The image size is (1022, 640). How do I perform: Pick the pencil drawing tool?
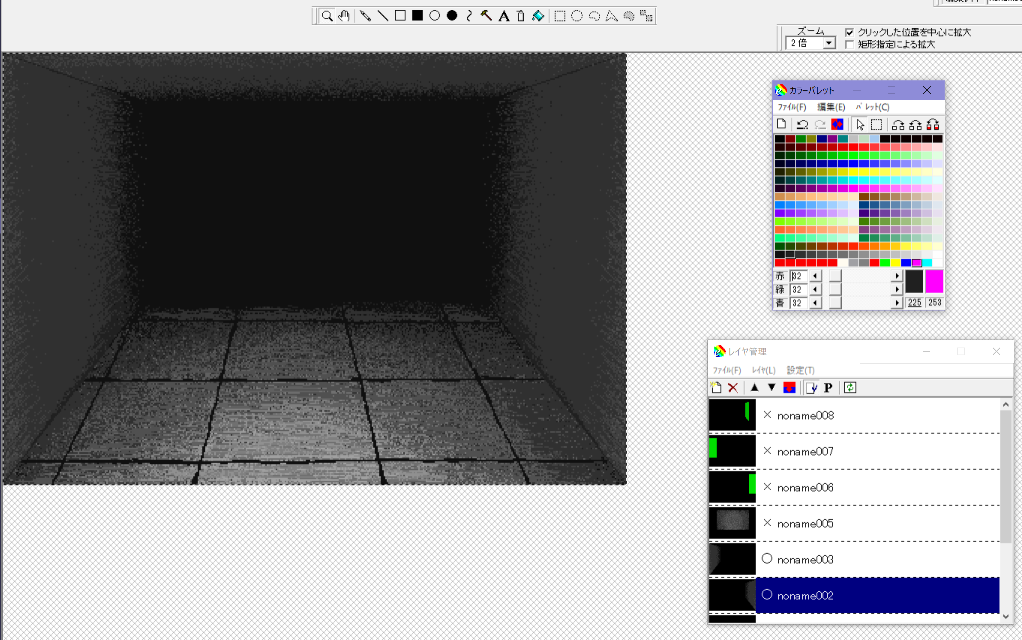tap(365, 16)
